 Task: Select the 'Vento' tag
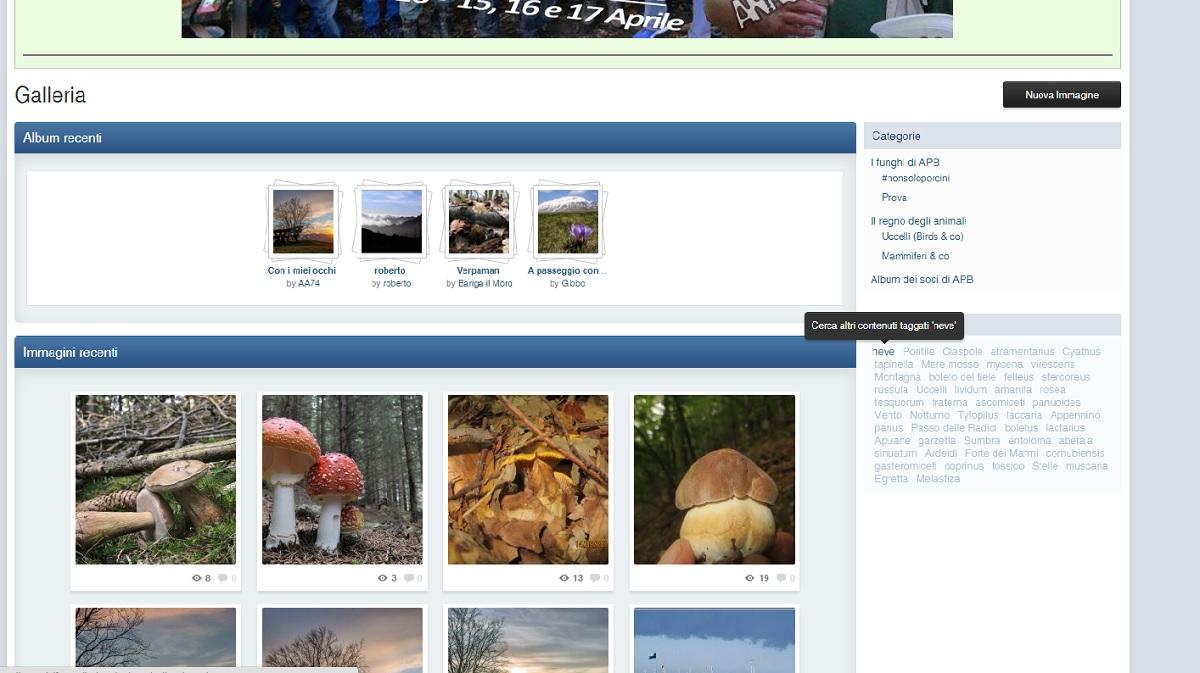coord(888,416)
